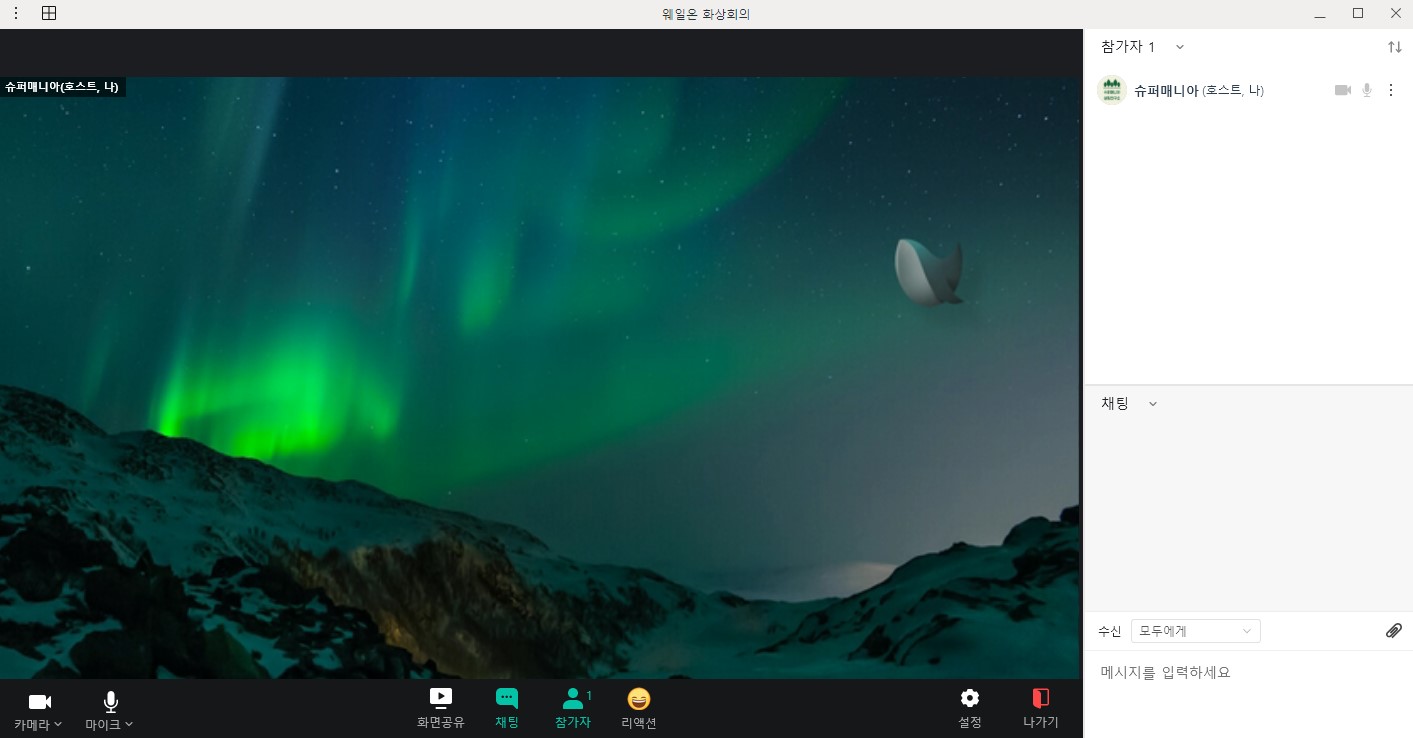1413x738 pixels.
Task: Click the 수신 label
Action: pos(1109,631)
